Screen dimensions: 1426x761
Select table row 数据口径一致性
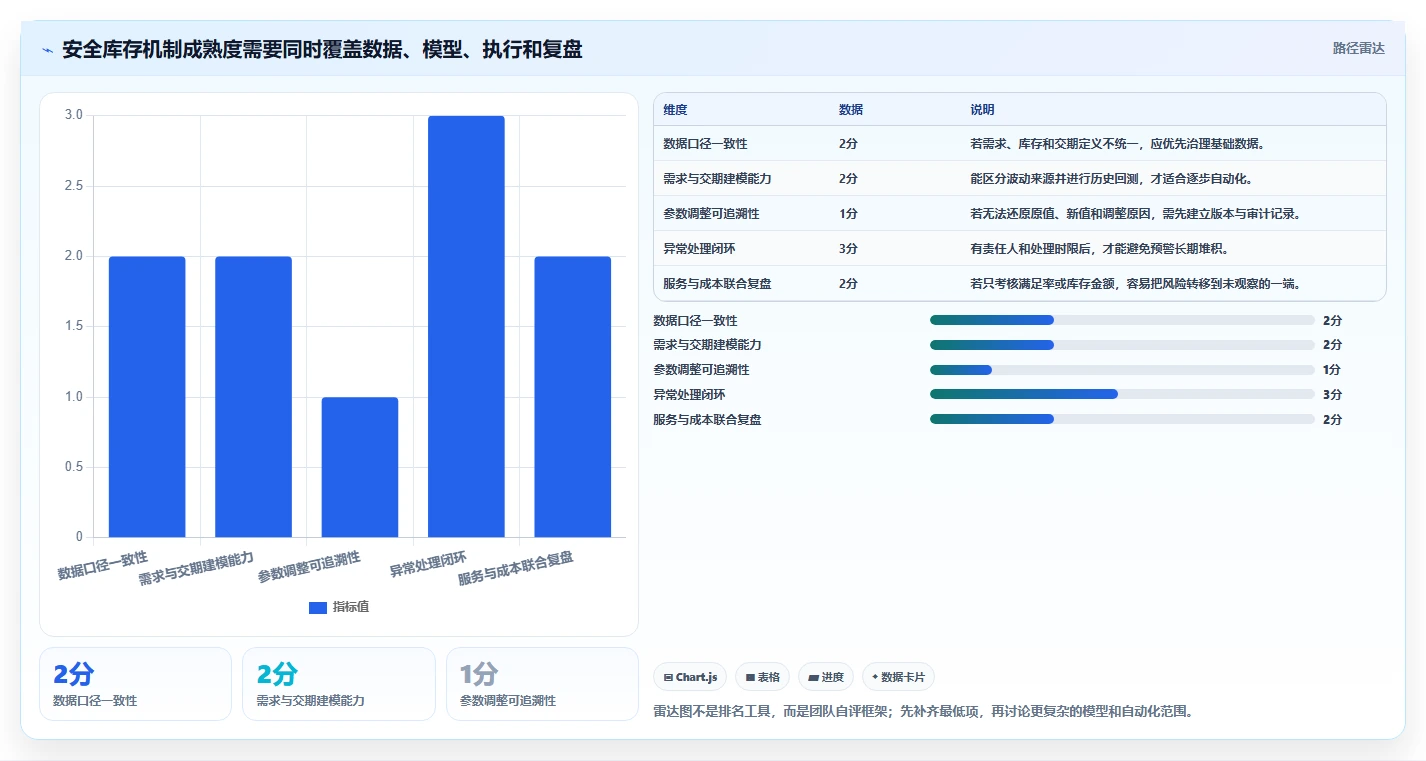[1020, 144]
